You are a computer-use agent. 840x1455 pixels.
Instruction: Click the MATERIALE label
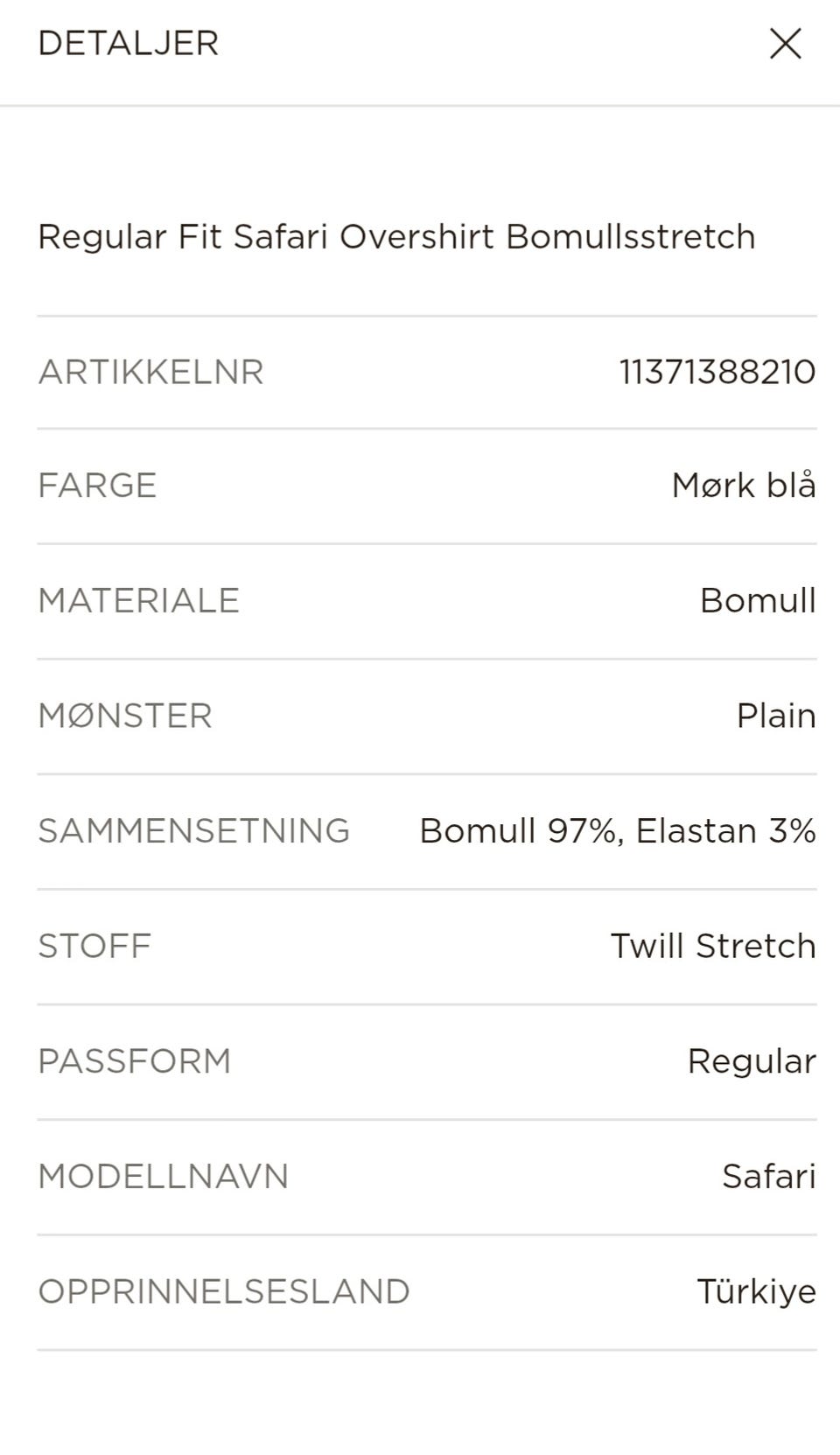coord(138,600)
